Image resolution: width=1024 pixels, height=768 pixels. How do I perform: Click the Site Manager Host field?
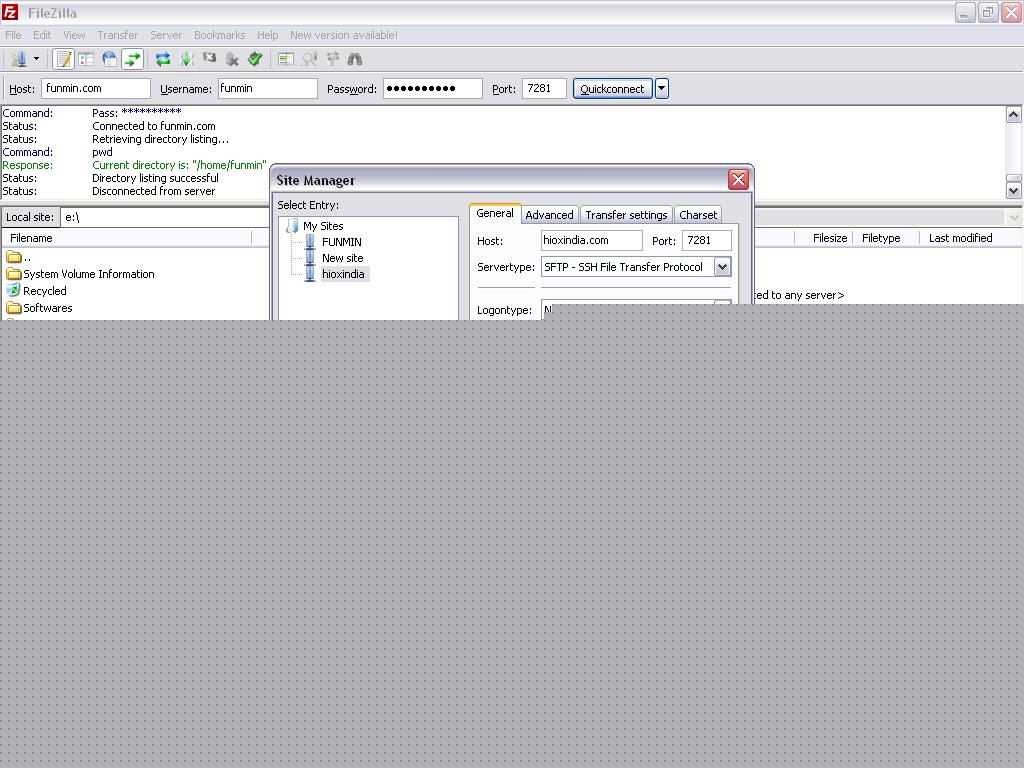coord(592,240)
